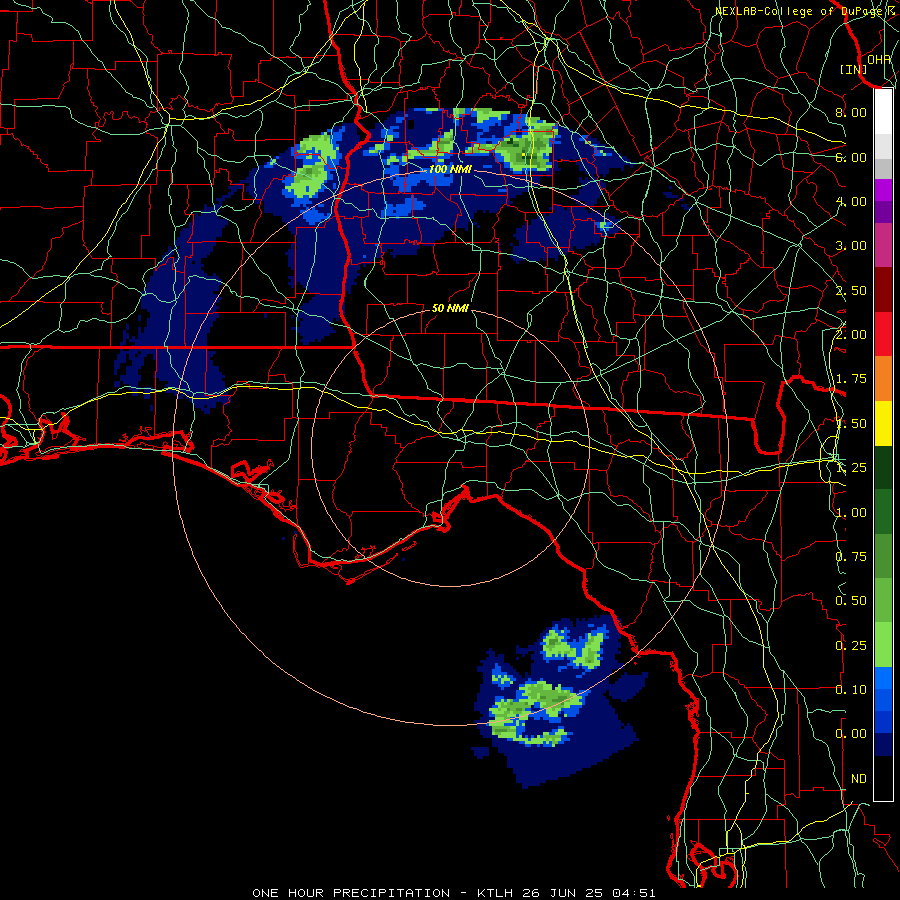900x900 pixels.
Task: Select the navy blue legend swatch
Action: tap(883, 745)
